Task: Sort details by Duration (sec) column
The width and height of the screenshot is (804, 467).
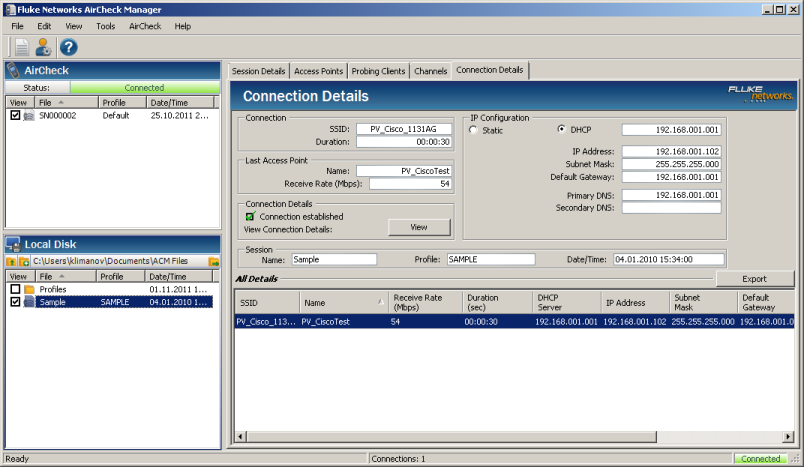Action: pyautogui.click(x=498, y=302)
